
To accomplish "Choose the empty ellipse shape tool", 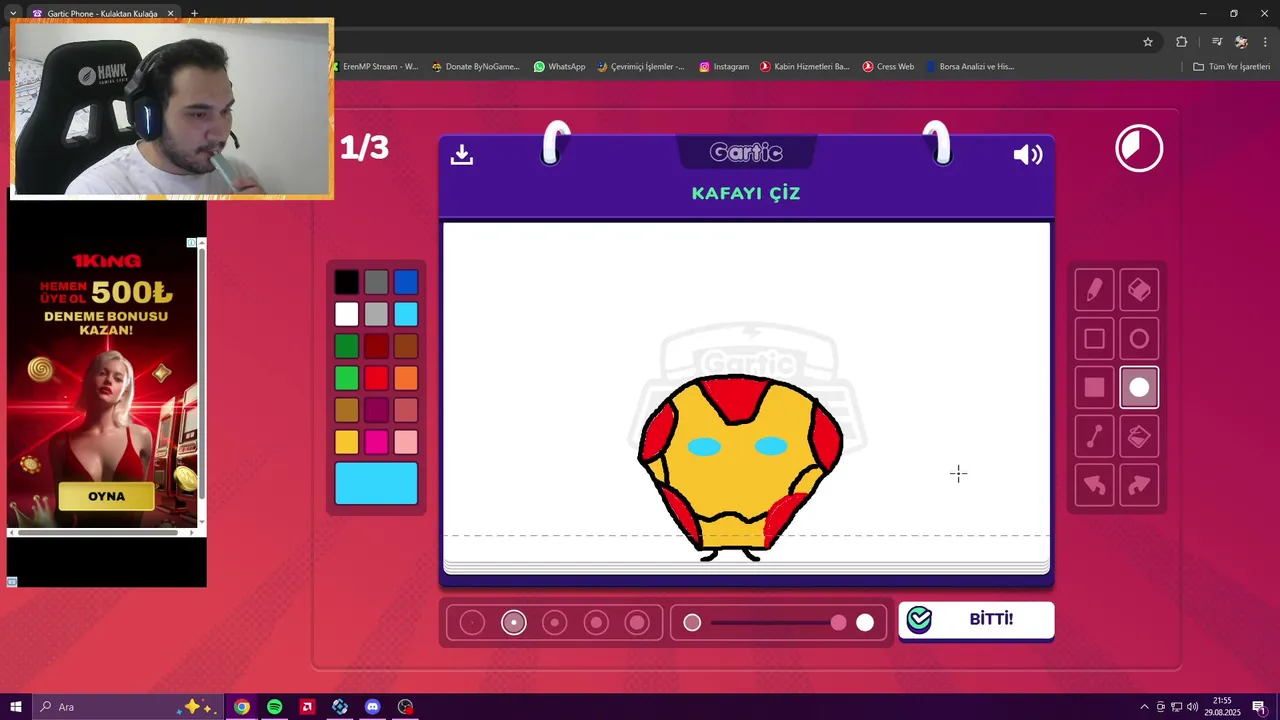I will click(x=1139, y=339).
